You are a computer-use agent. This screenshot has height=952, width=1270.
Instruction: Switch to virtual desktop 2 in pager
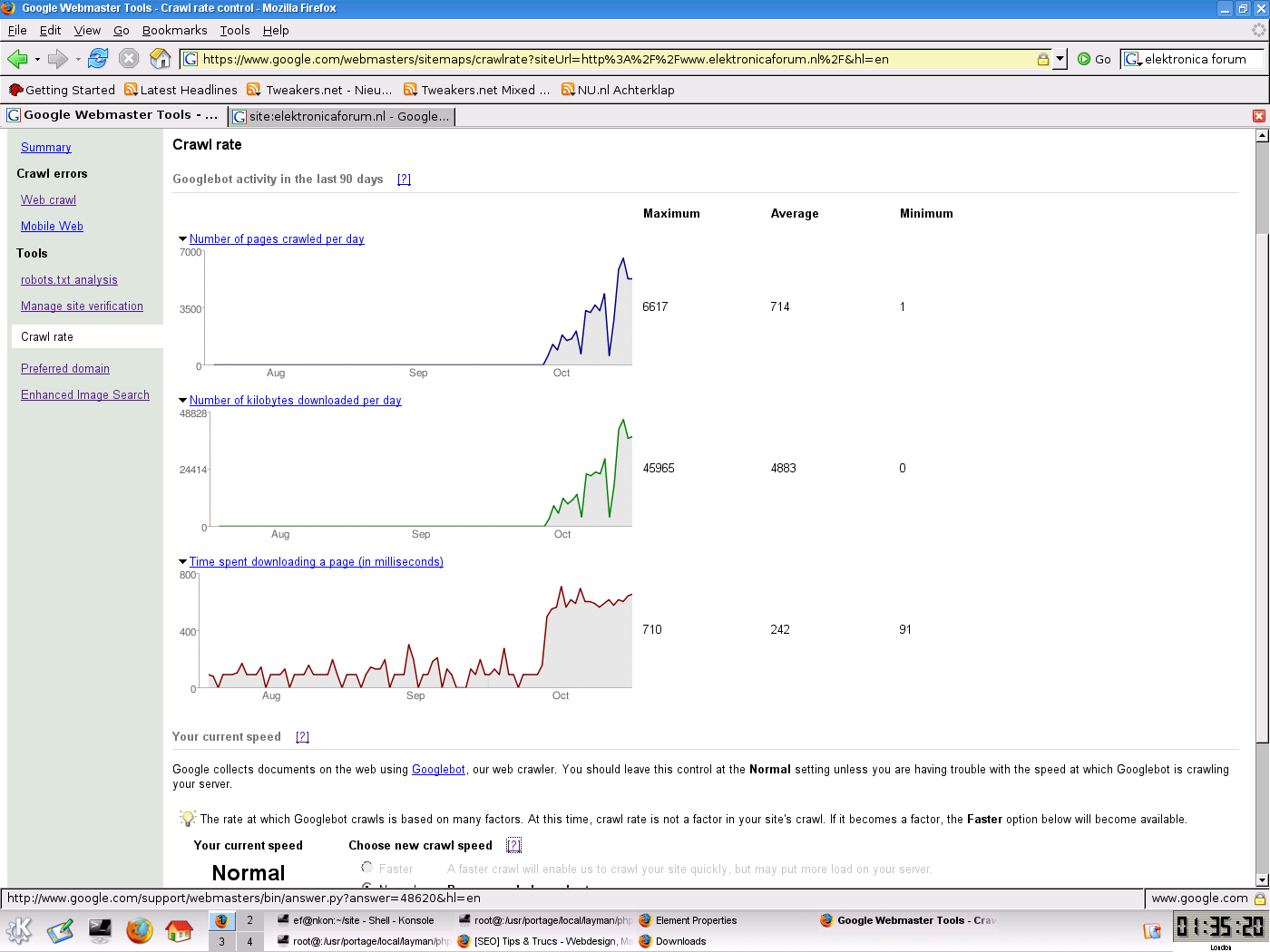tap(250, 920)
